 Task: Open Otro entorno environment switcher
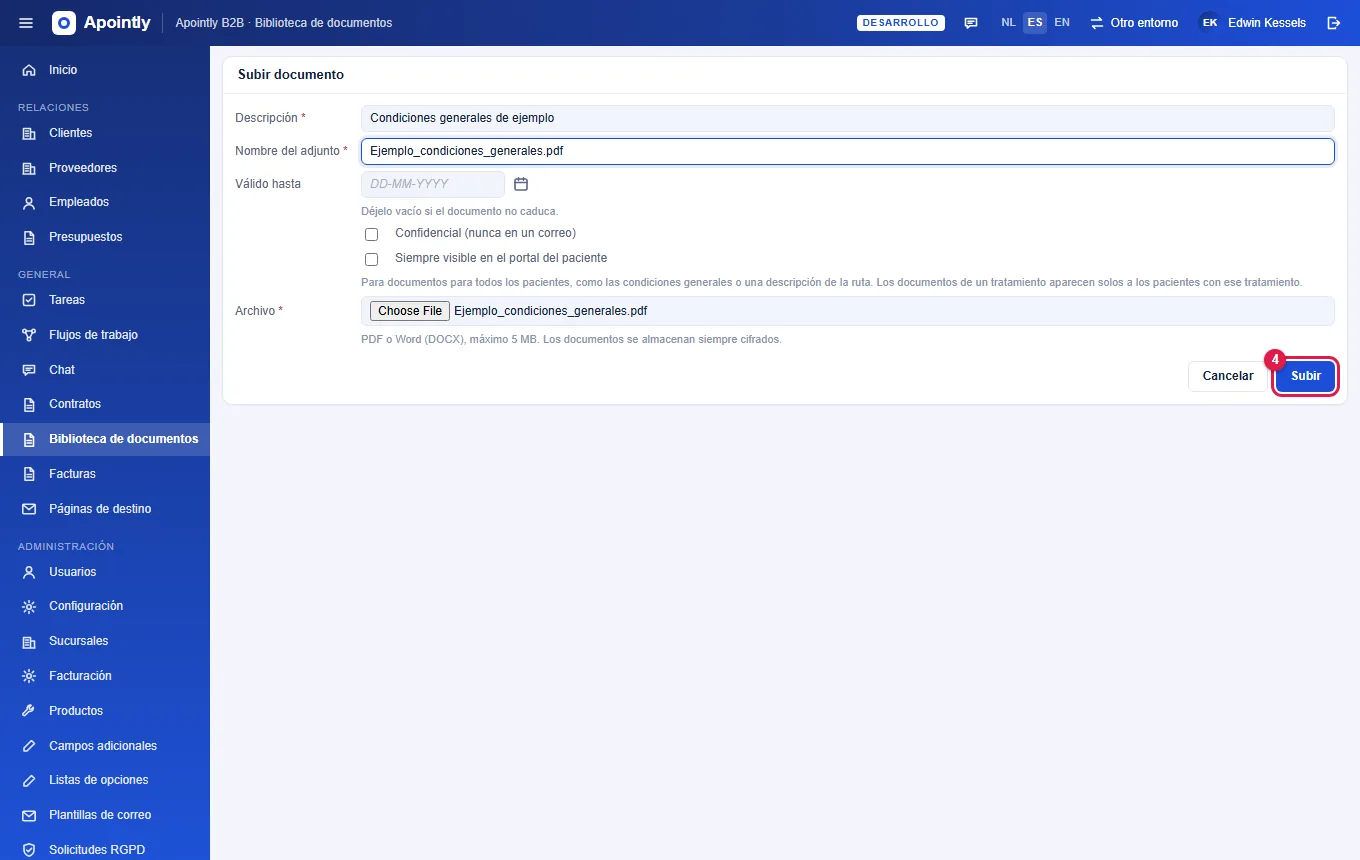pyautogui.click(x=1133, y=23)
